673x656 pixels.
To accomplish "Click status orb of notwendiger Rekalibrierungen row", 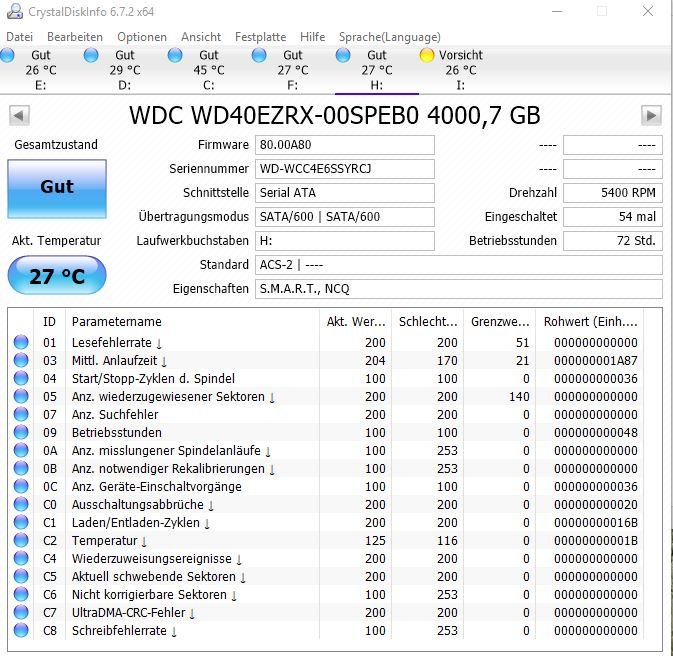I will (x=21, y=468).
